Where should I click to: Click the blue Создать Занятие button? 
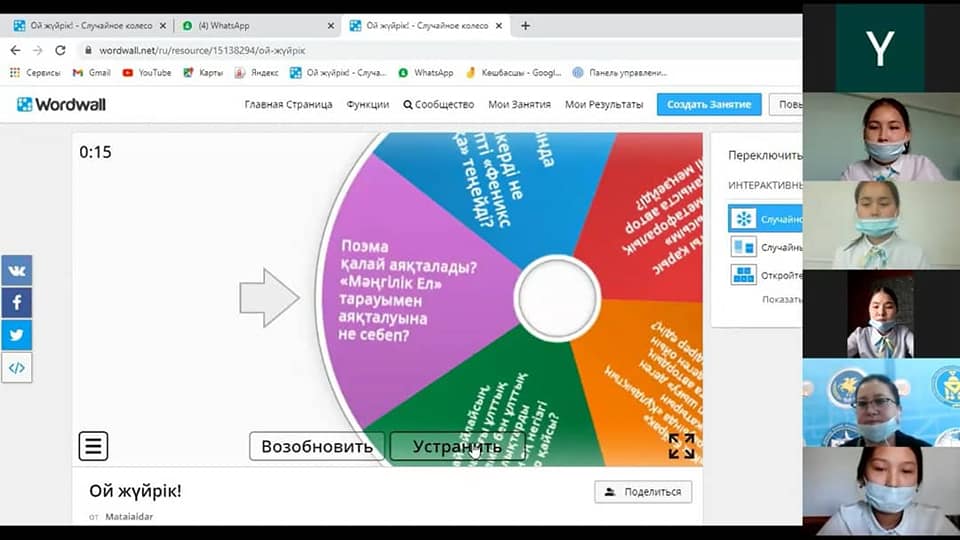click(x=709, y=104)
